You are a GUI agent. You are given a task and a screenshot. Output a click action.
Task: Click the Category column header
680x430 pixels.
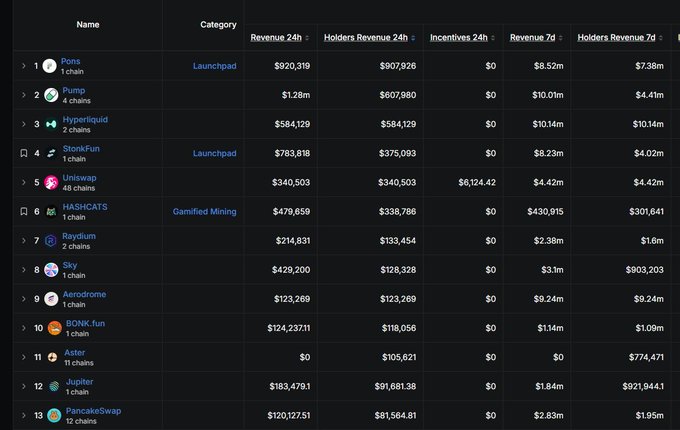218,25
